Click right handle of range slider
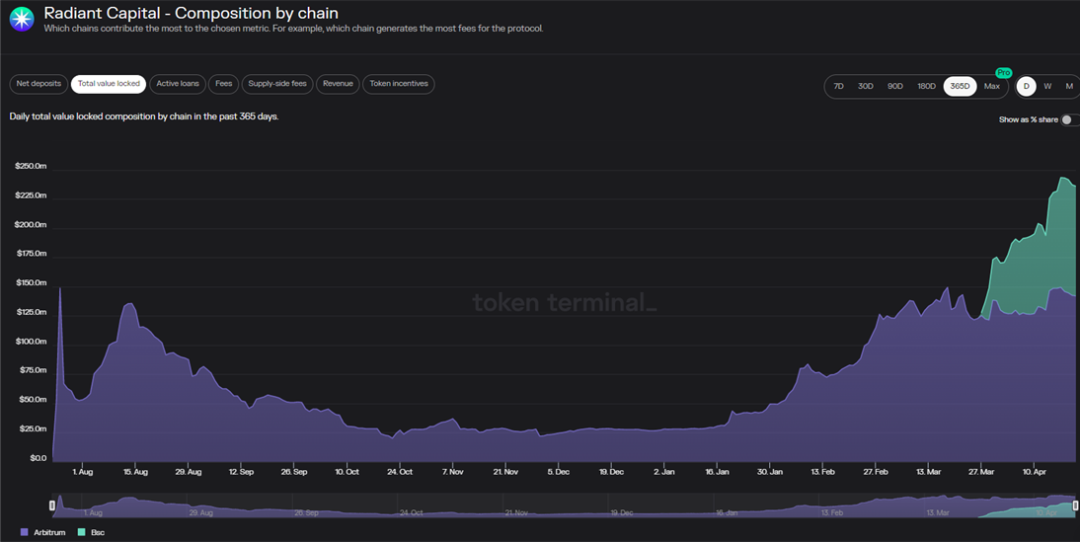The height and width of the screenshot is (542, 1080). 1076,505
